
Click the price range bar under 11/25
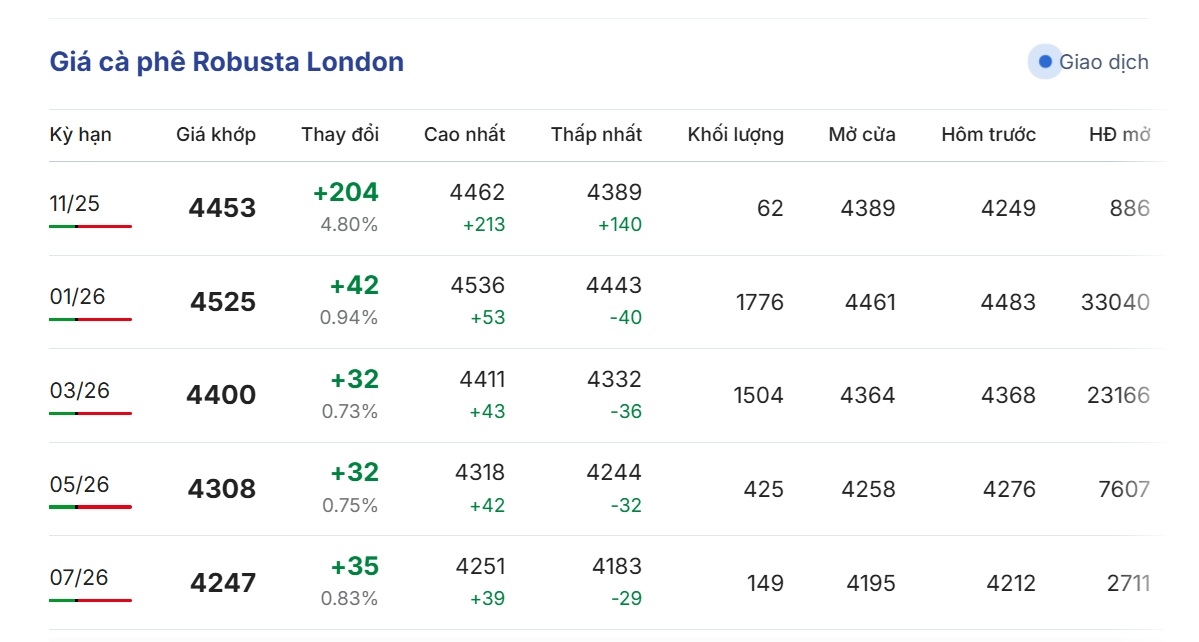click(x=90, y=226)
